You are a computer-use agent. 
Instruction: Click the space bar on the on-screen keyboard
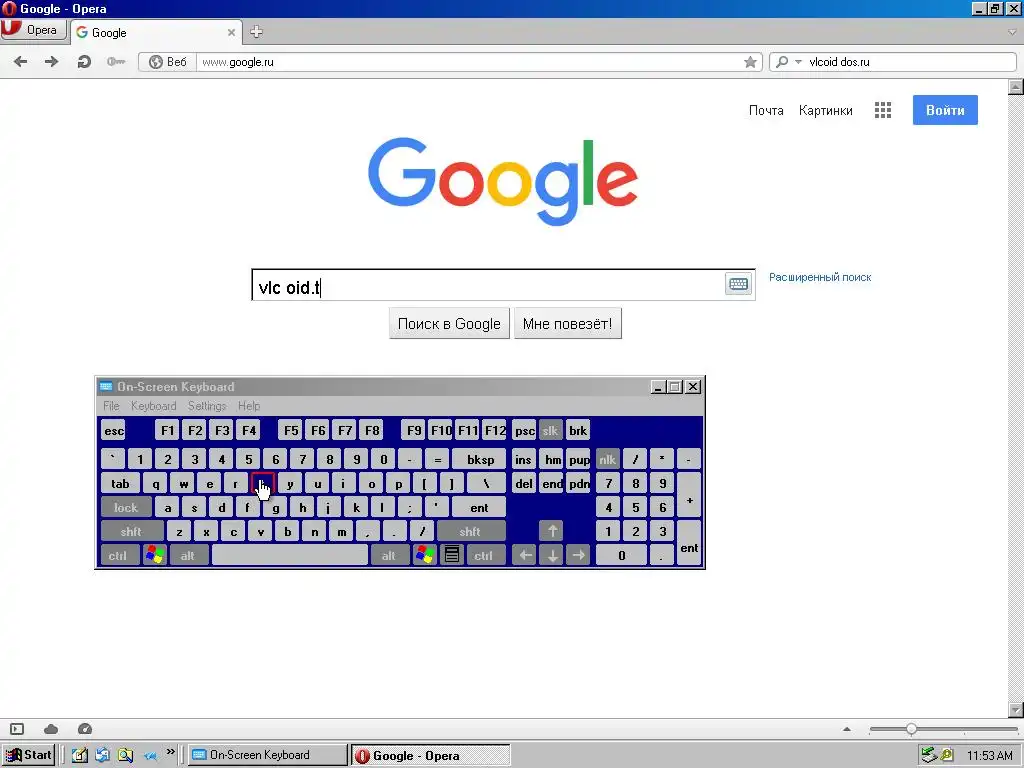click(x=290, y=556)
